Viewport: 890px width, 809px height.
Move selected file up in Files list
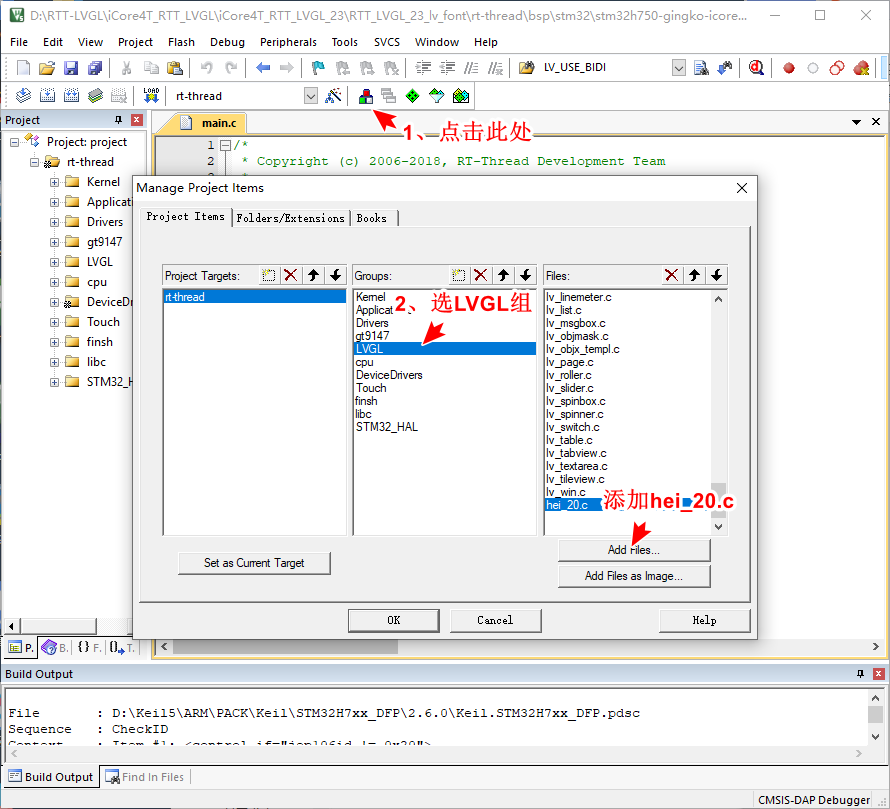694,275
